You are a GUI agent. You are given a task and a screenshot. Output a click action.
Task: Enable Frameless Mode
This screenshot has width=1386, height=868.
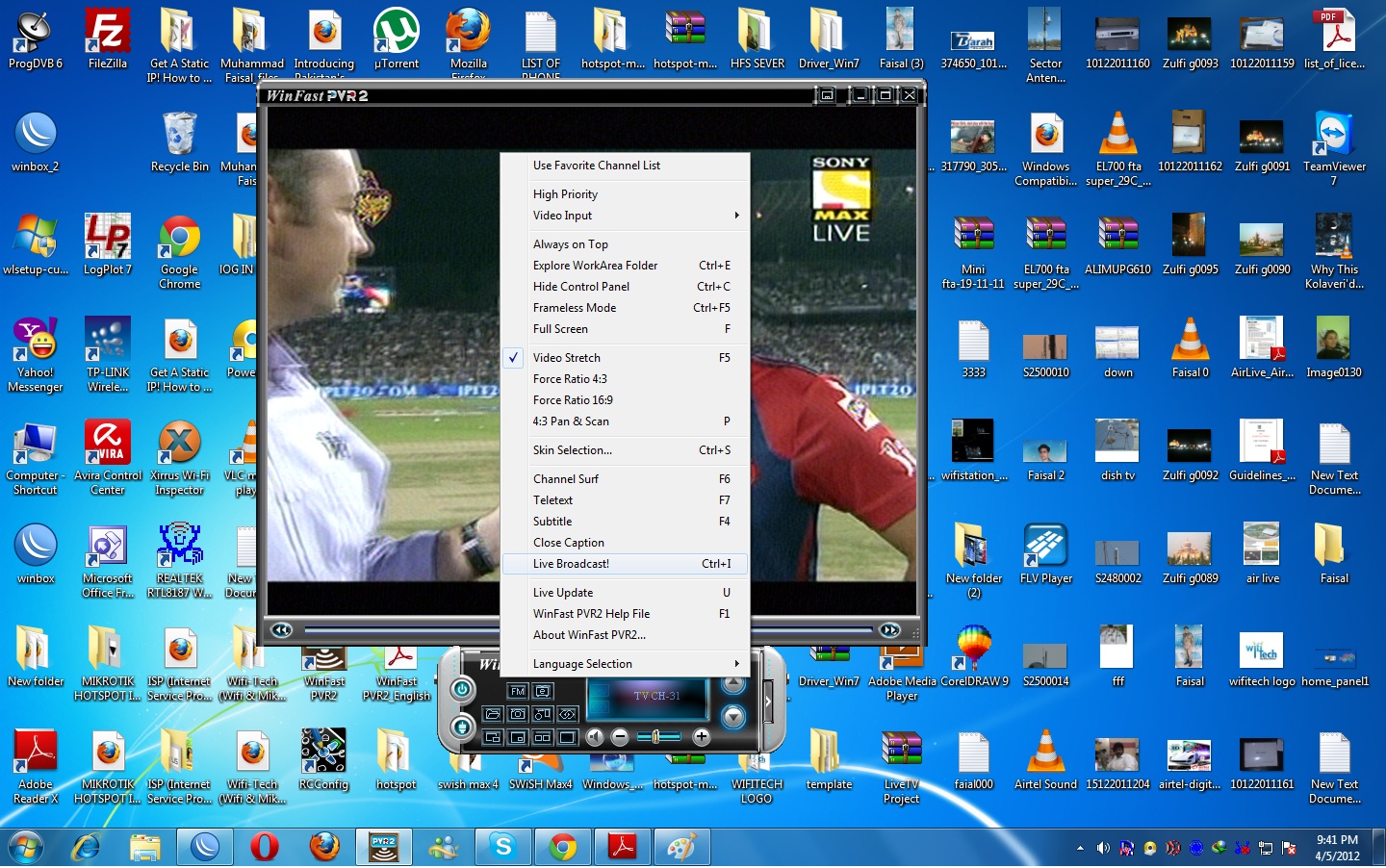(x=626, y=308)
